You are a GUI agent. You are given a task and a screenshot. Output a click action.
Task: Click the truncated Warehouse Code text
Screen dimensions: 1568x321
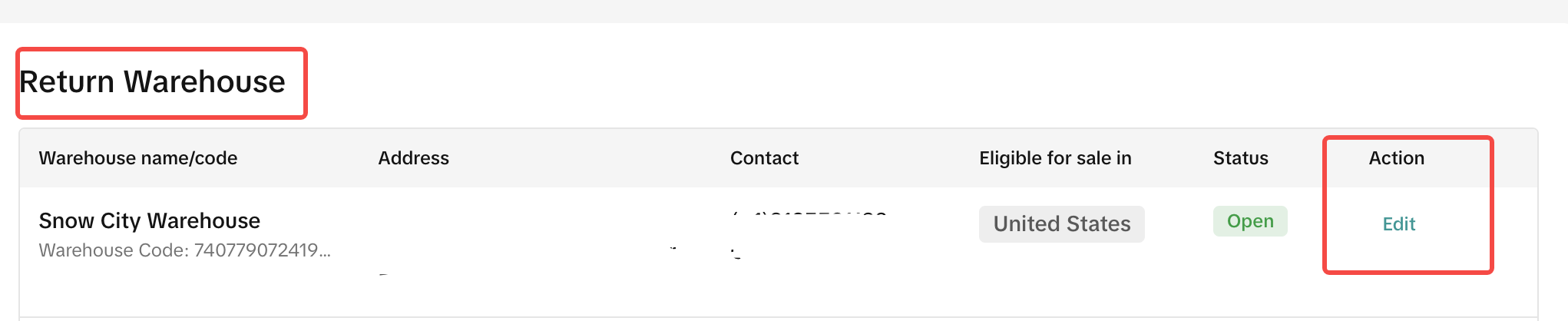pyautogui.click(x=184, y=250)
